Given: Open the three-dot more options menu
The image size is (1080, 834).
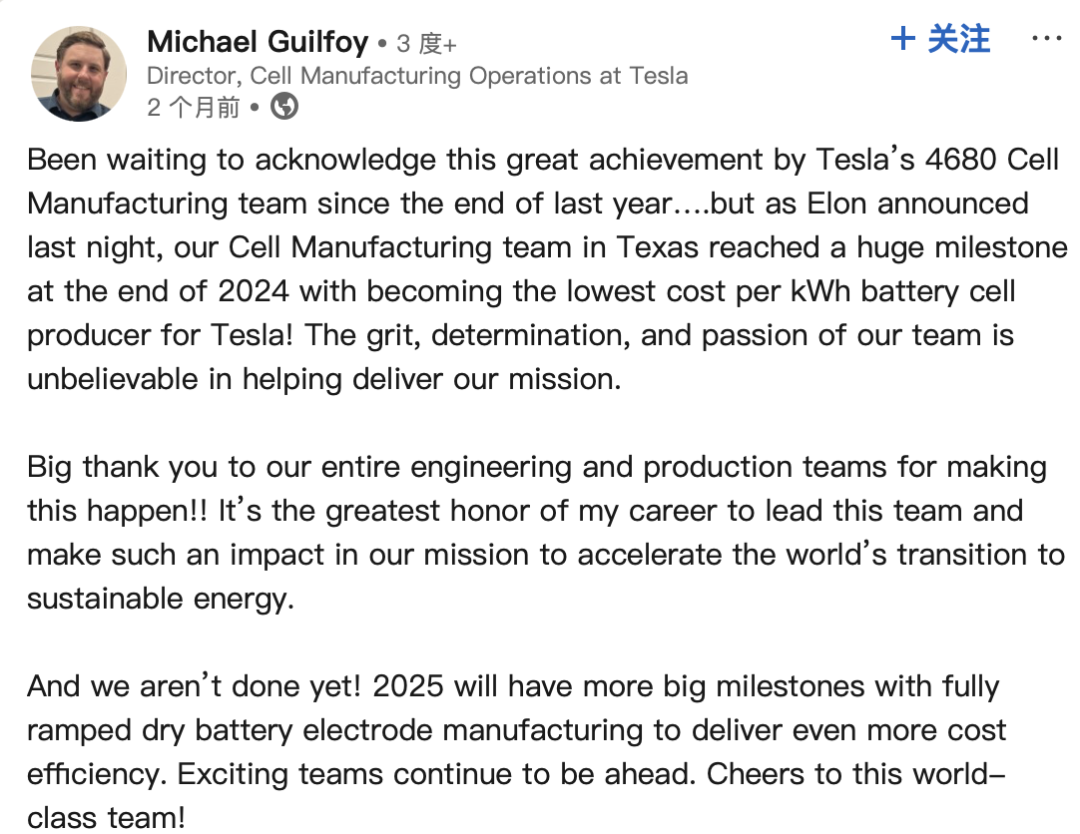Looking at the screenshot, I should (1046, 38).
